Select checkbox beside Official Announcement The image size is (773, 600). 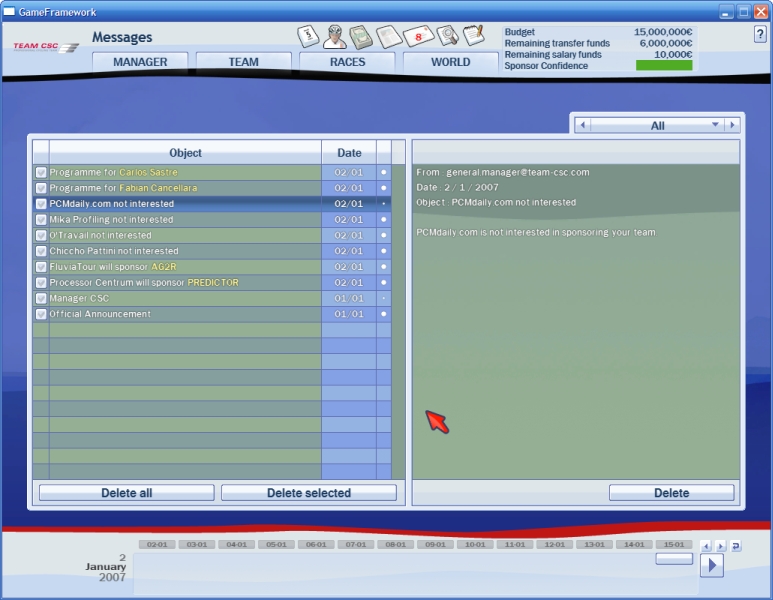click(41, 315)
